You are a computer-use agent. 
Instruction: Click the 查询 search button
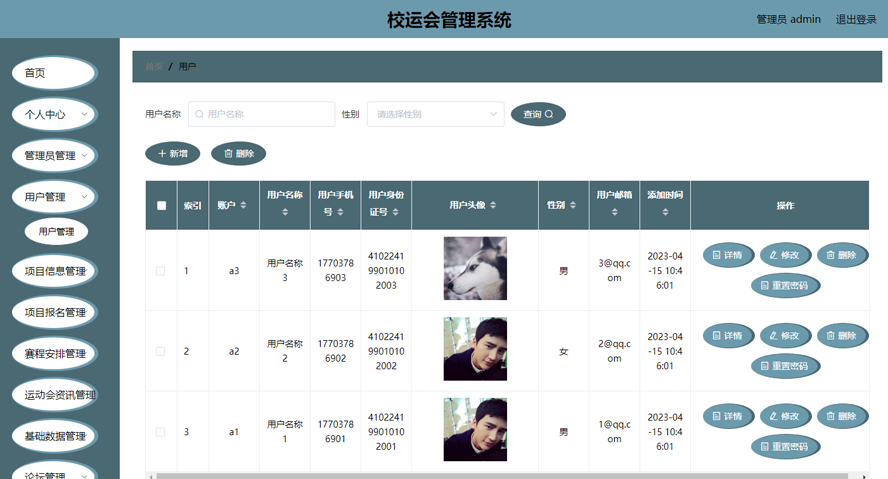tap(538, 114)
